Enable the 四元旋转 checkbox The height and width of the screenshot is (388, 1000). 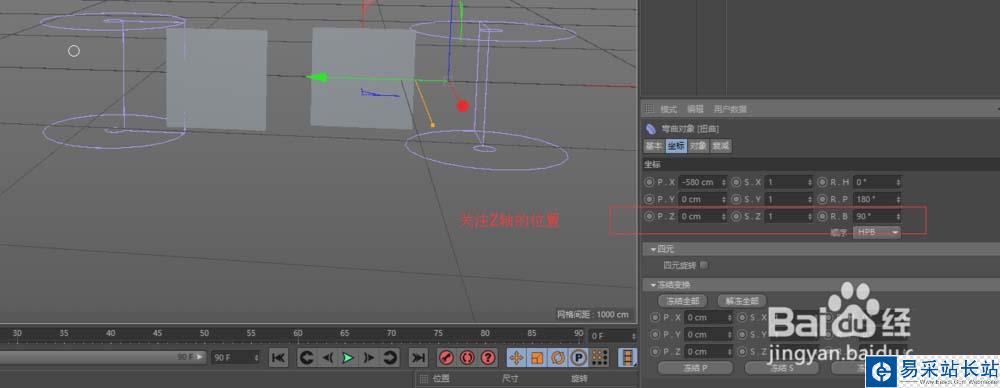[x=703, y=265]
